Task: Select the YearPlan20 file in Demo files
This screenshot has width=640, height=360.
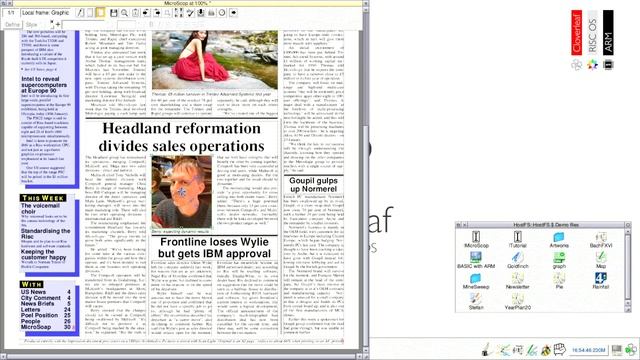Action: pyautogui.click(x=518, y=302)
